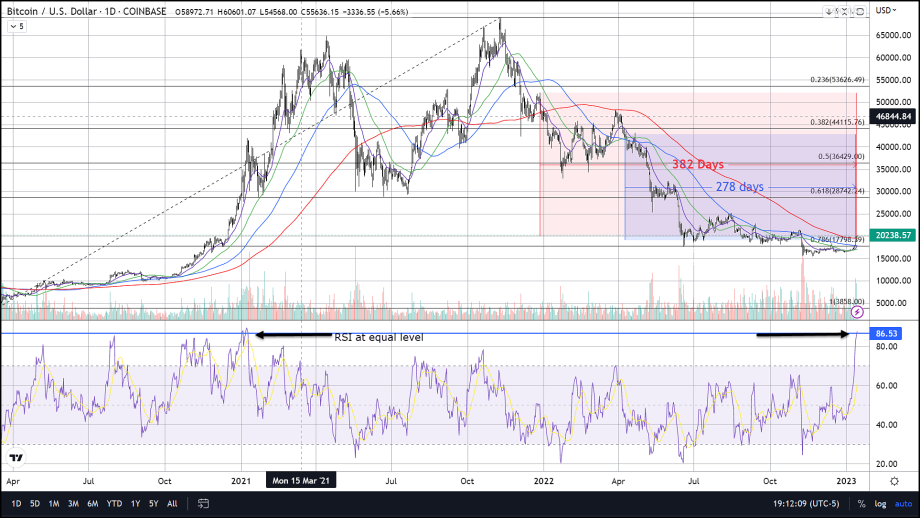Toggle percent scale on price axis
Viewport: 920px width, 518px height.
859,503
